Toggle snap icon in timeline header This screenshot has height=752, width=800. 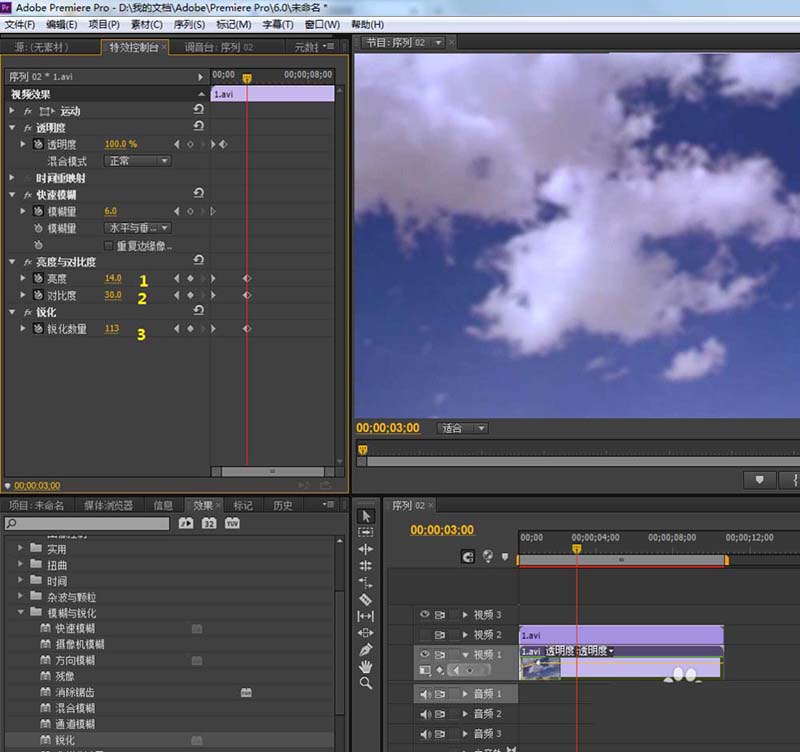click(468, 557)
